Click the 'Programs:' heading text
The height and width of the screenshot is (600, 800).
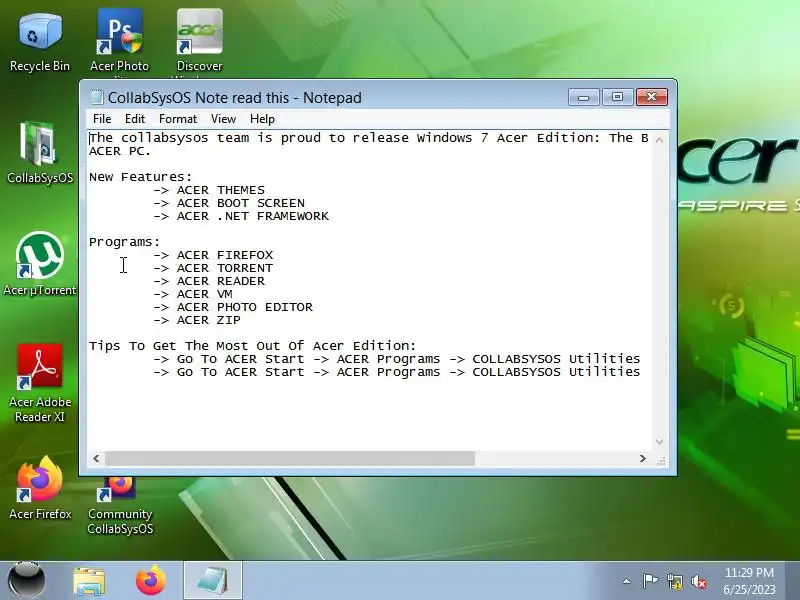tap(124, 242)
